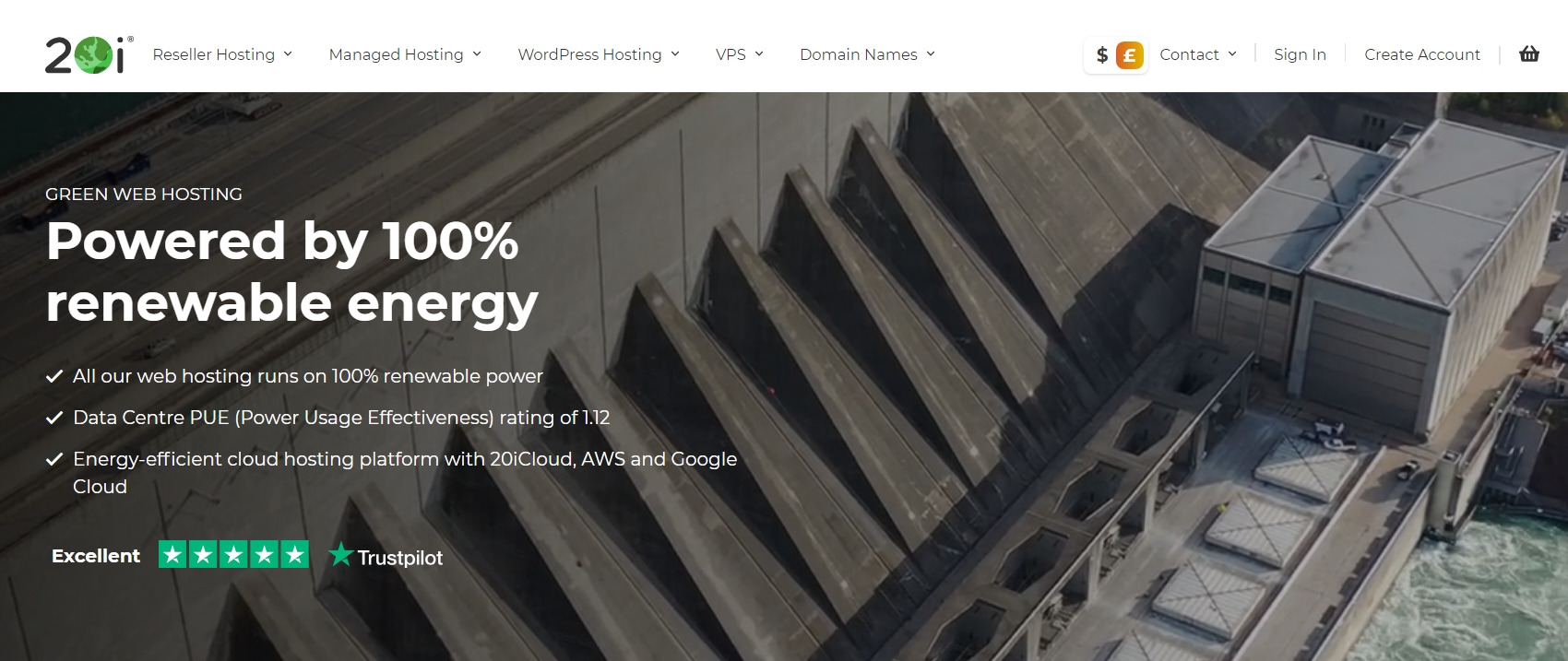
Task: Expand Reseller Hosting chevron arrow
Action: pyautogui.click(x=288, y=54)
